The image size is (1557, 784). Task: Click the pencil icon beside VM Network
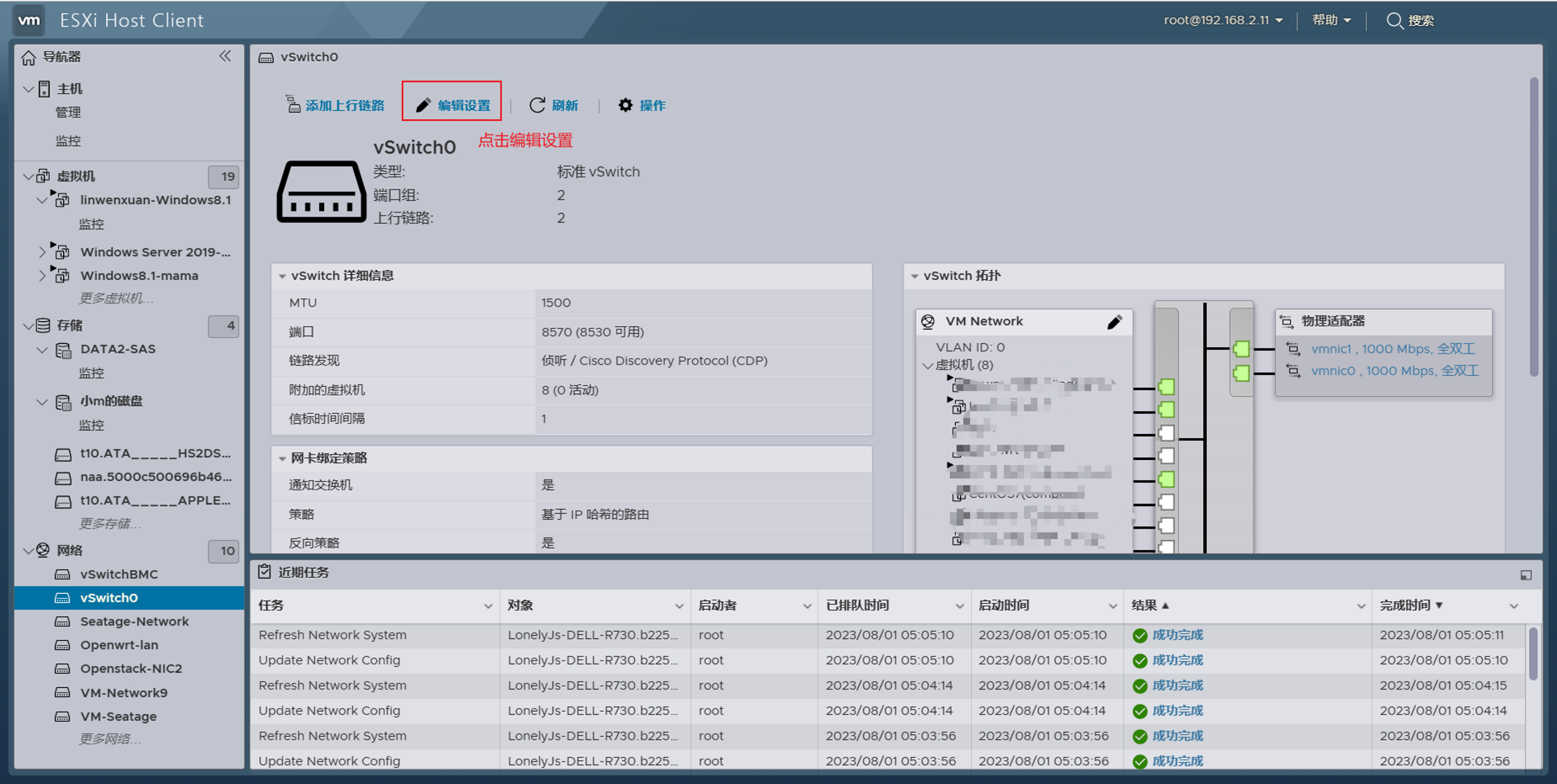[x=1114, y=322]
